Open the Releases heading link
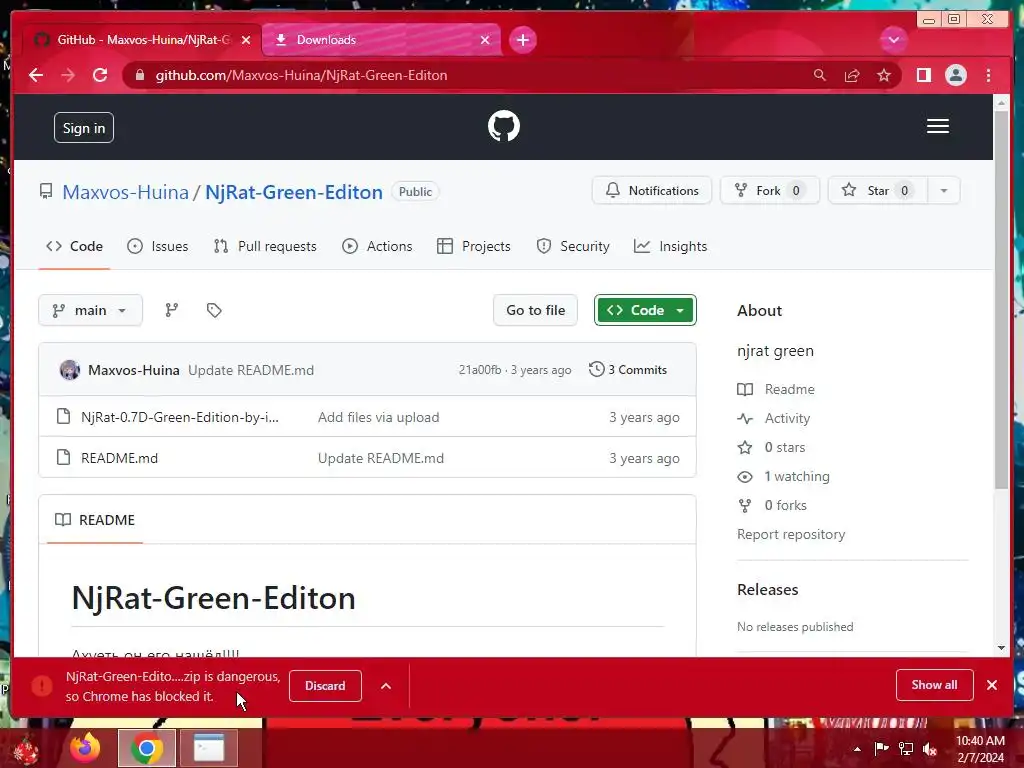 point(767,590)
